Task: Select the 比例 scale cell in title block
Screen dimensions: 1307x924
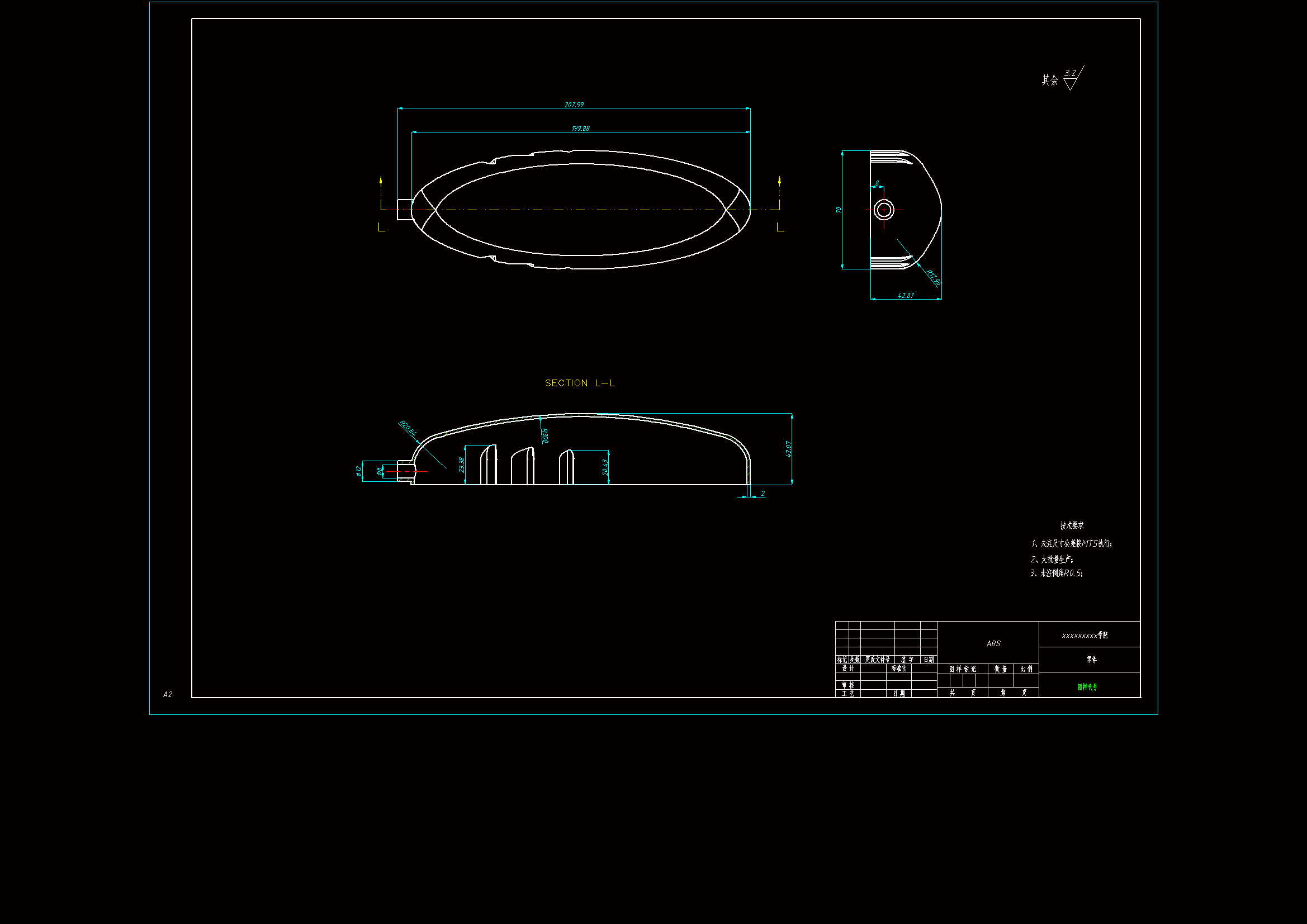Action: click(x=1026, y=669)
